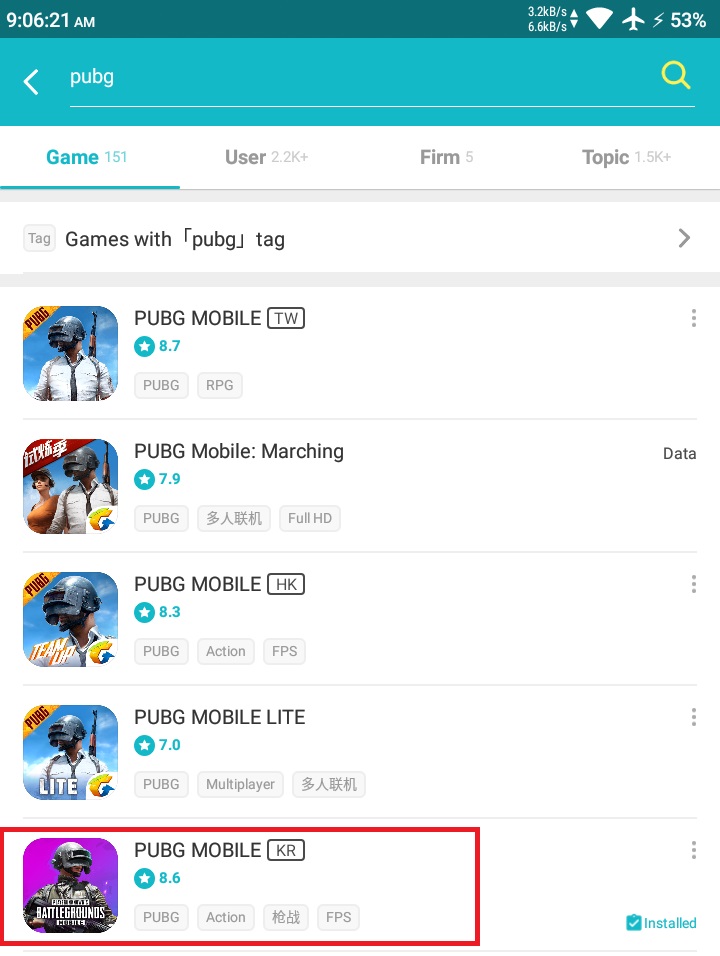
Task: Tap the yellow search magnifier icon
Action: 675,76
